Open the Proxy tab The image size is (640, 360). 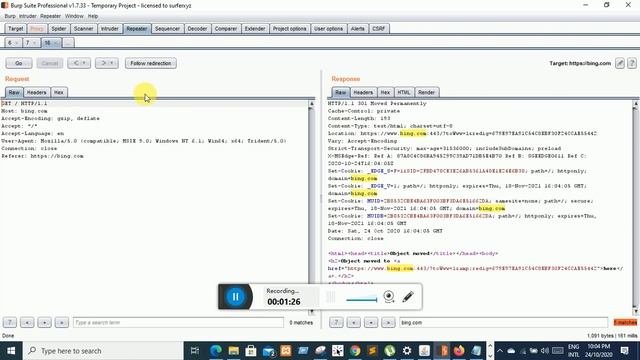[37, 29]
